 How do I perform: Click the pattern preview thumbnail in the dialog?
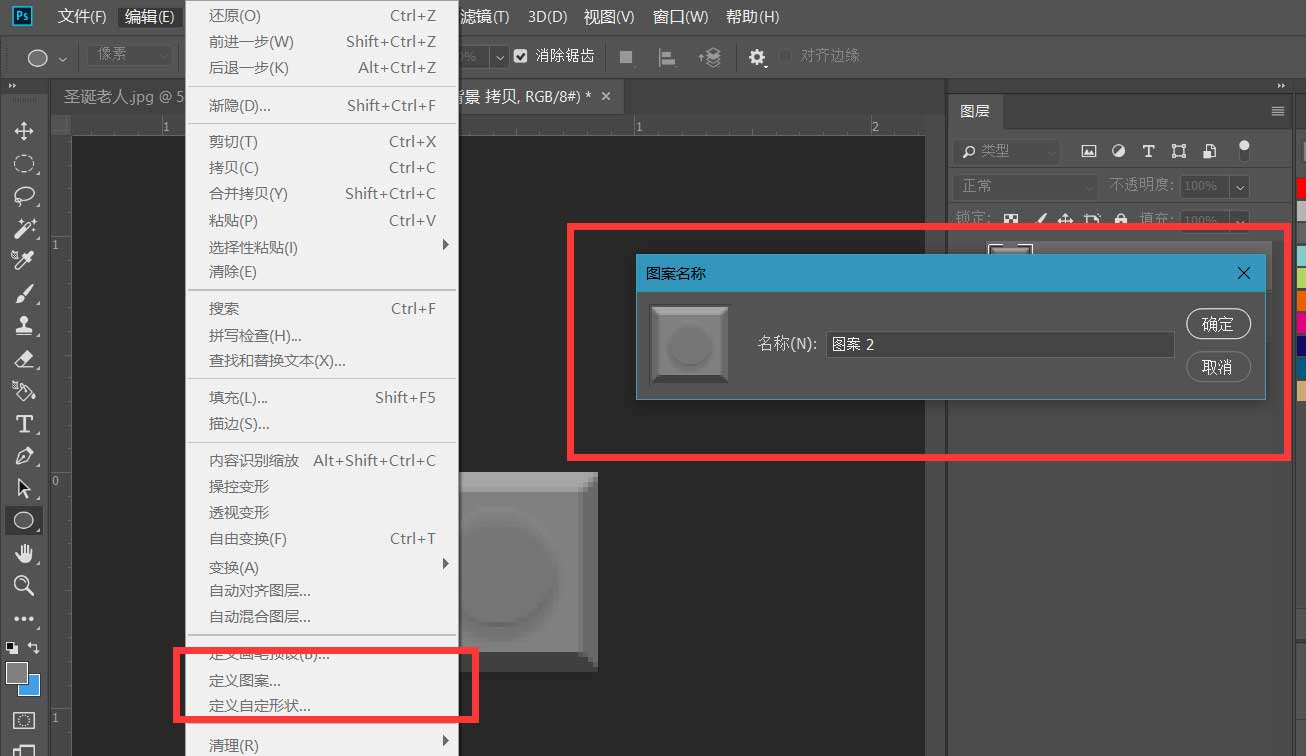coord(689,345)
